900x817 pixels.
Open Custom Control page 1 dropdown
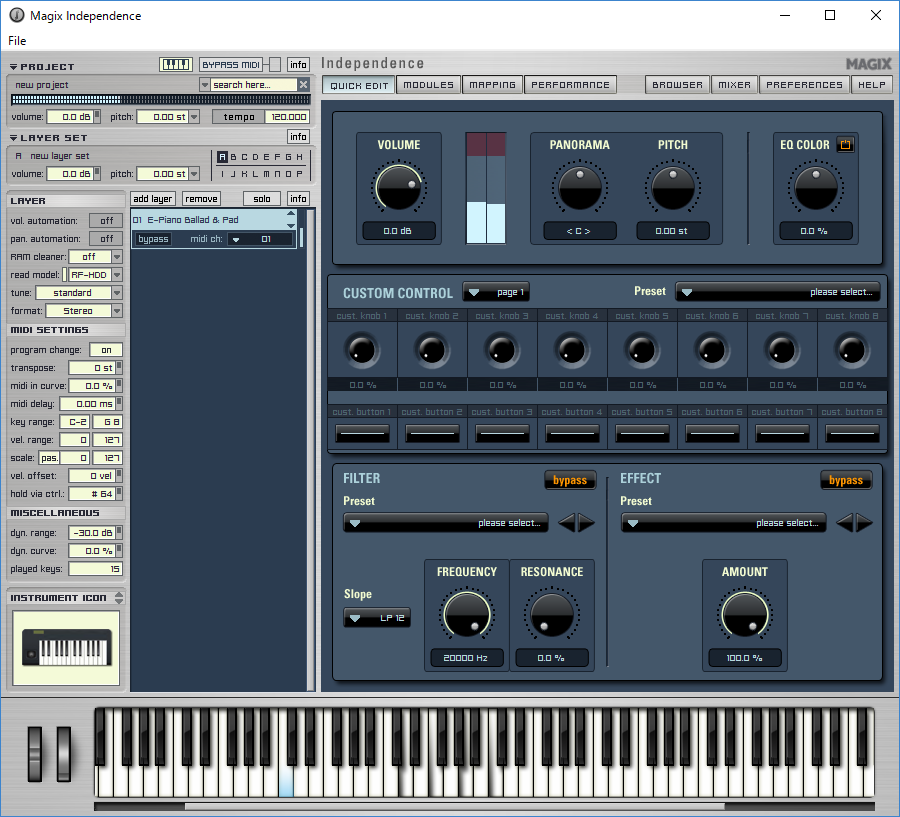496,292
